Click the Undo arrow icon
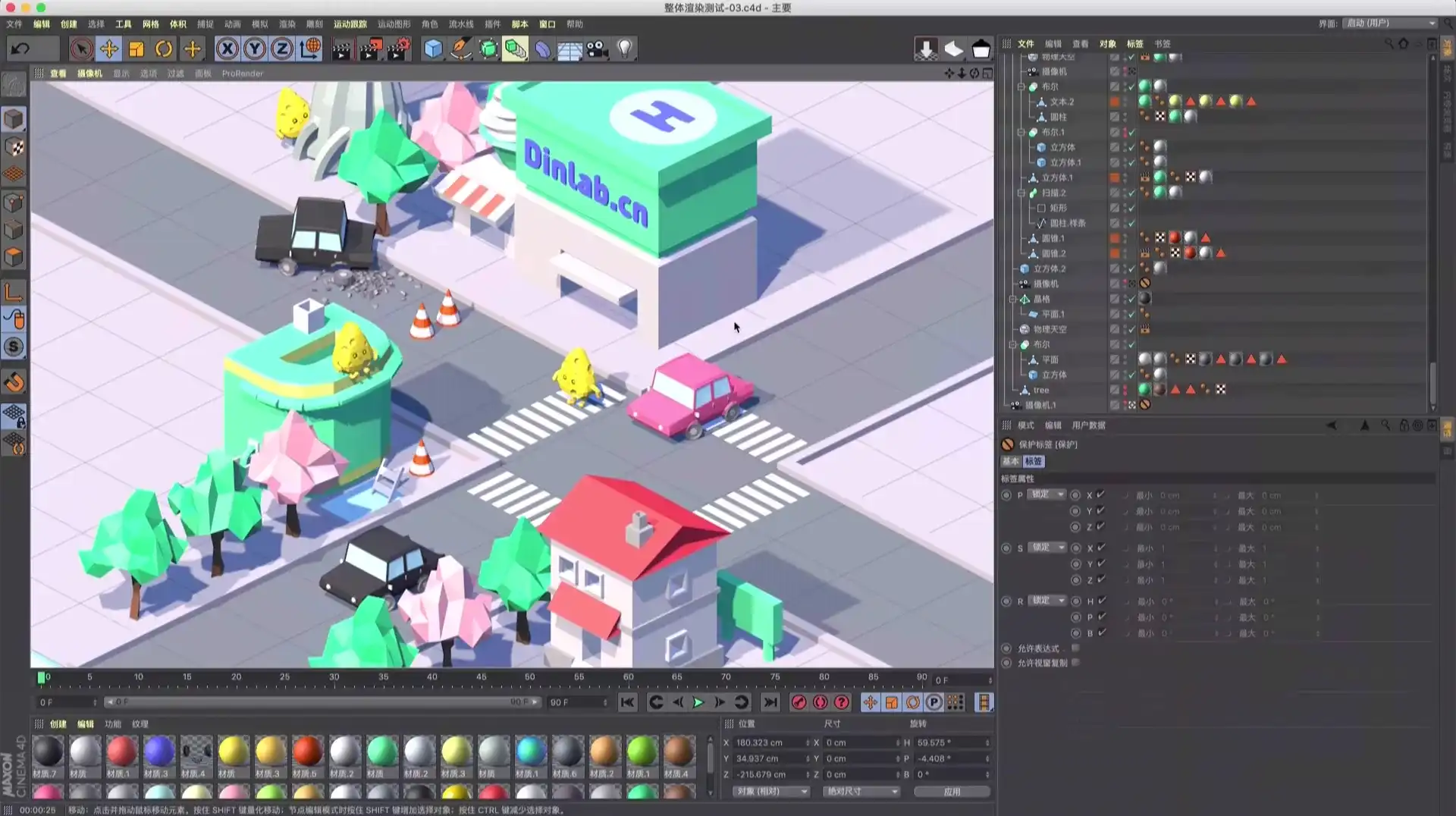1456x816 pixels. pos(20,49)
